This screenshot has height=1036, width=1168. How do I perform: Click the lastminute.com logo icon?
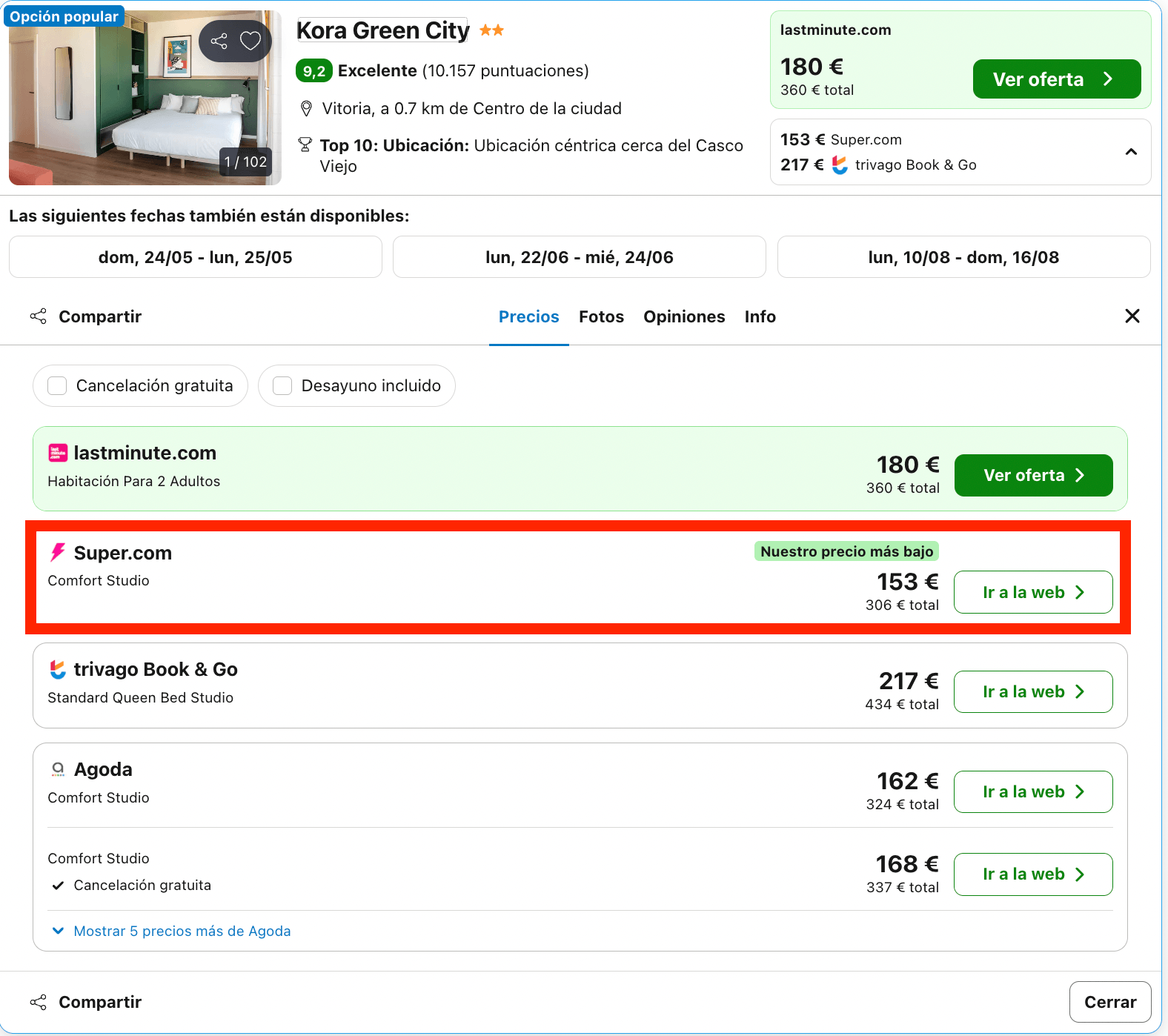(58, 453)
